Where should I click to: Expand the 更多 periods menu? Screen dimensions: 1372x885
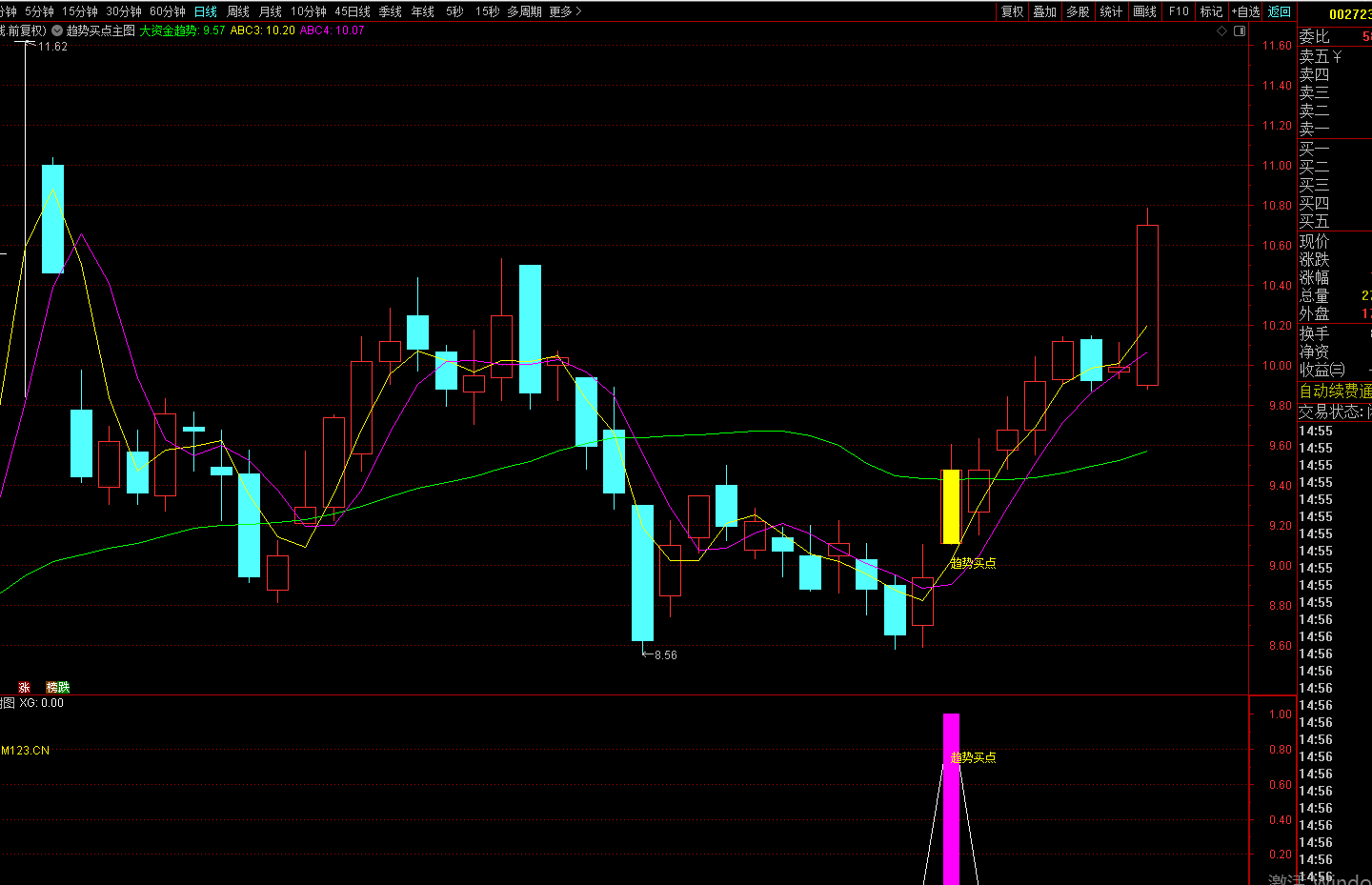pyautogui.click(x=565, y=11)
